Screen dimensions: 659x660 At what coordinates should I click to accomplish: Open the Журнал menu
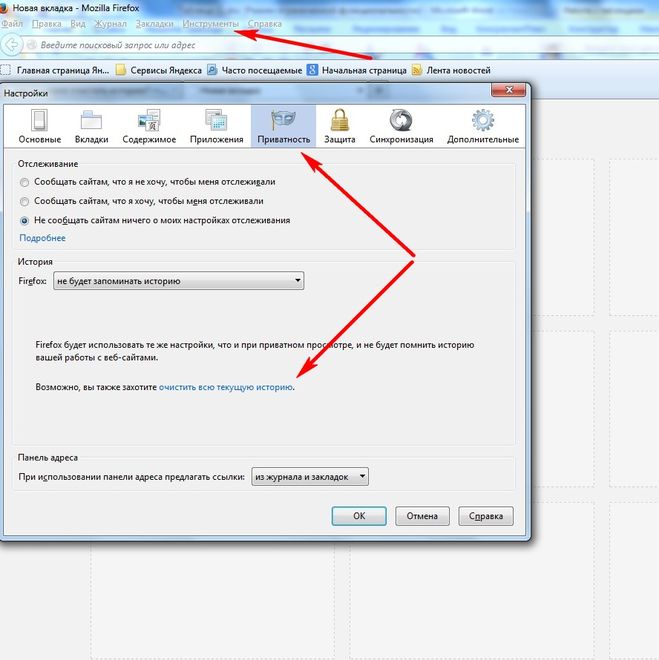[110, 24]
